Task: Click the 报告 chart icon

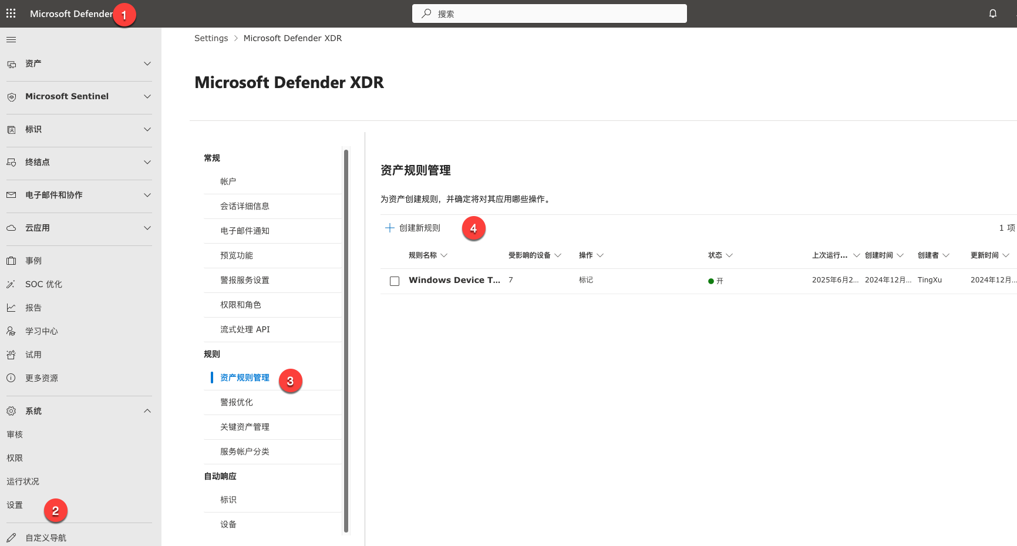Action: (11, 308)
